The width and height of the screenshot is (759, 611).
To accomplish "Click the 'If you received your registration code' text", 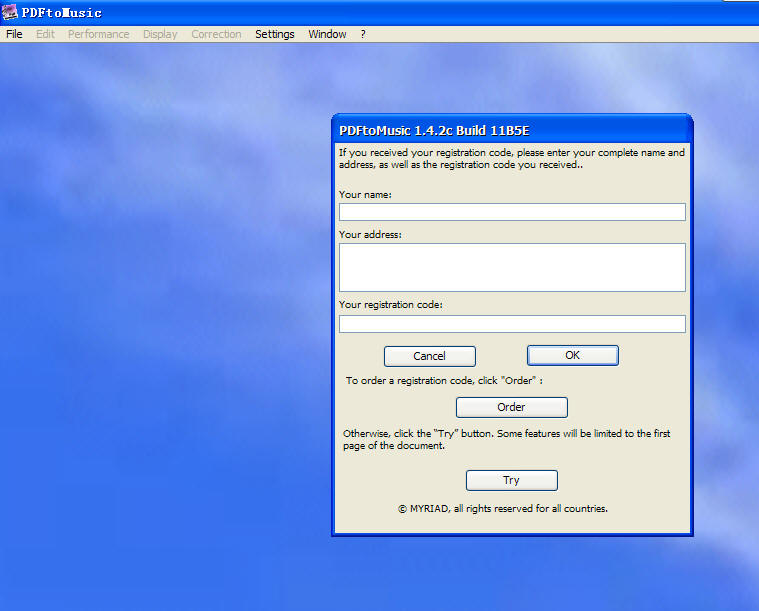I will coord(512,159).
